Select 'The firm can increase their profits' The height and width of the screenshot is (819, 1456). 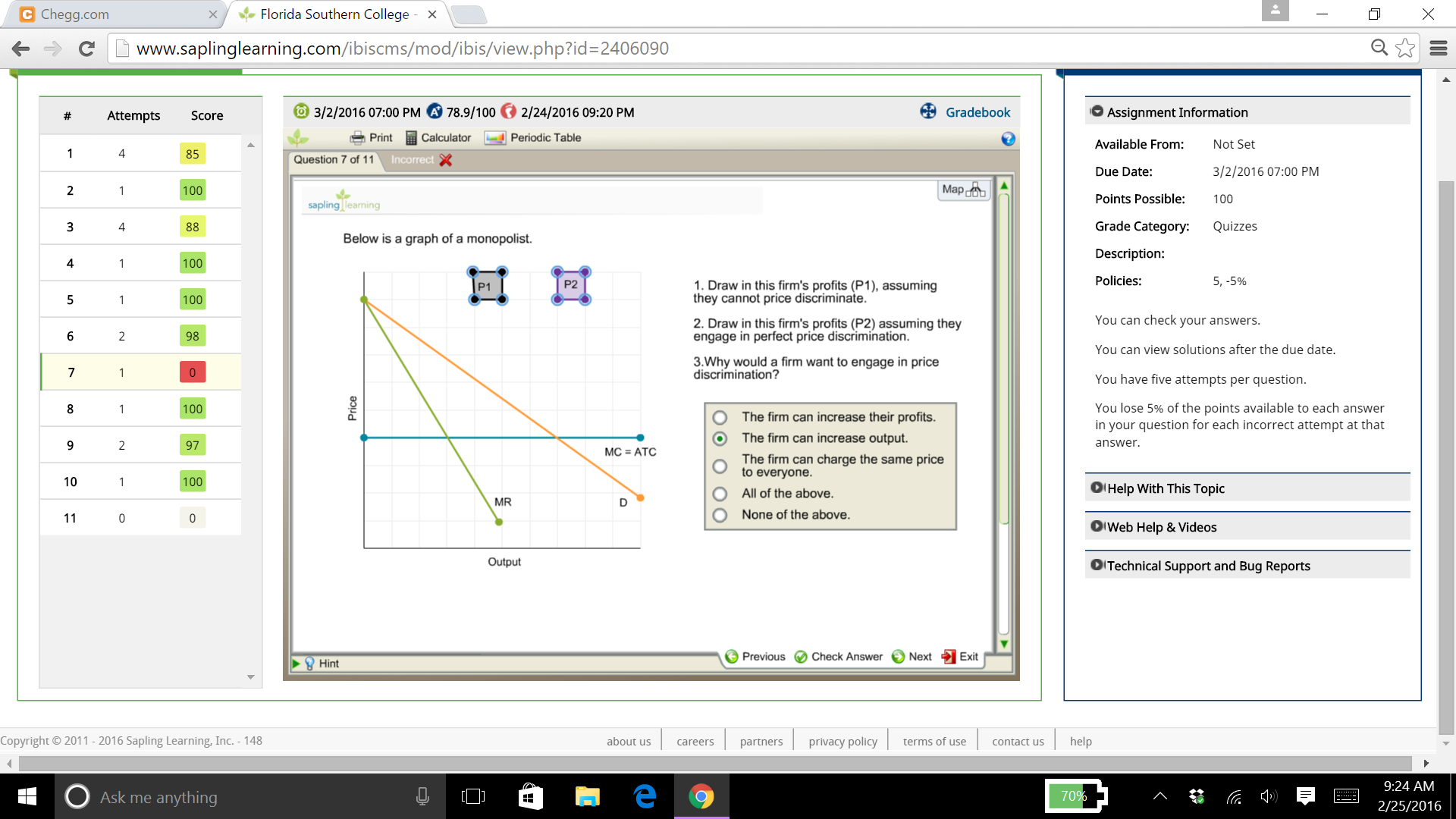pyautogui.click(x=720, y=417)
